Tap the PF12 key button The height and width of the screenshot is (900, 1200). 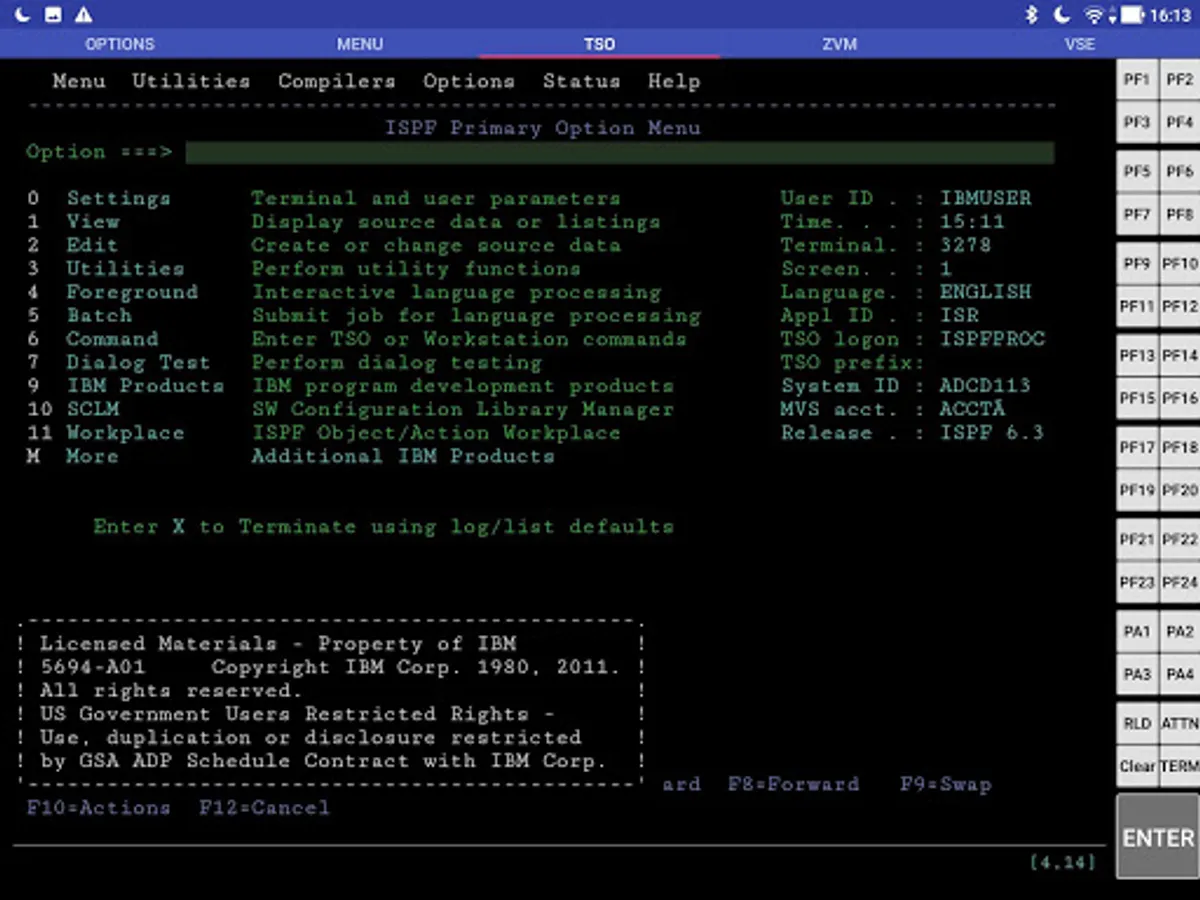1179,307
